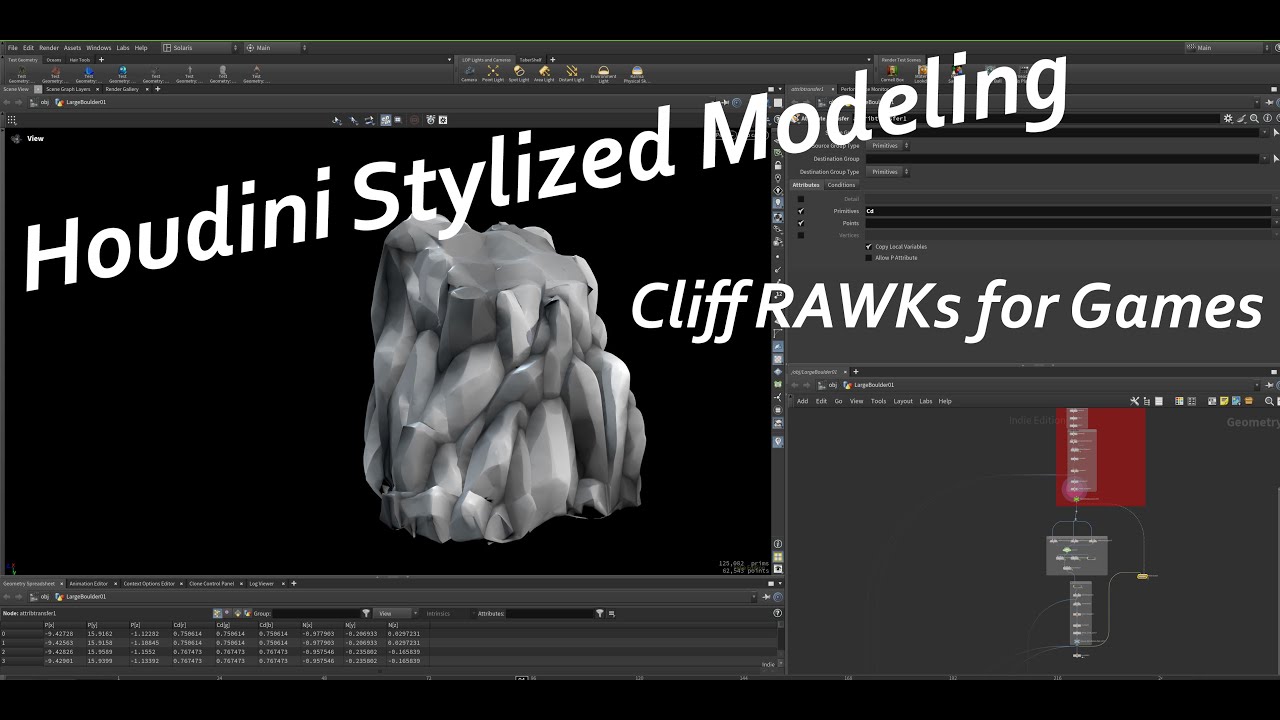
Task: Toggle the Vertices attribute checkbox
Action: click(x=800, y=235)
